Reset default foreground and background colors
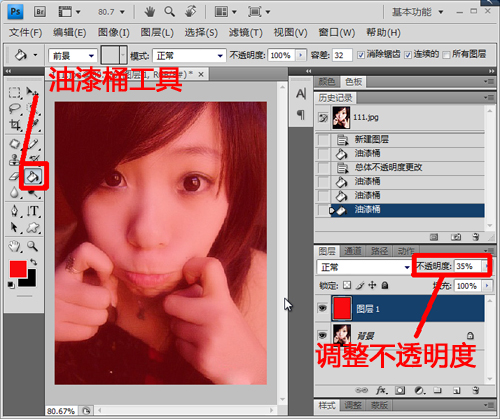 point(11,285)
